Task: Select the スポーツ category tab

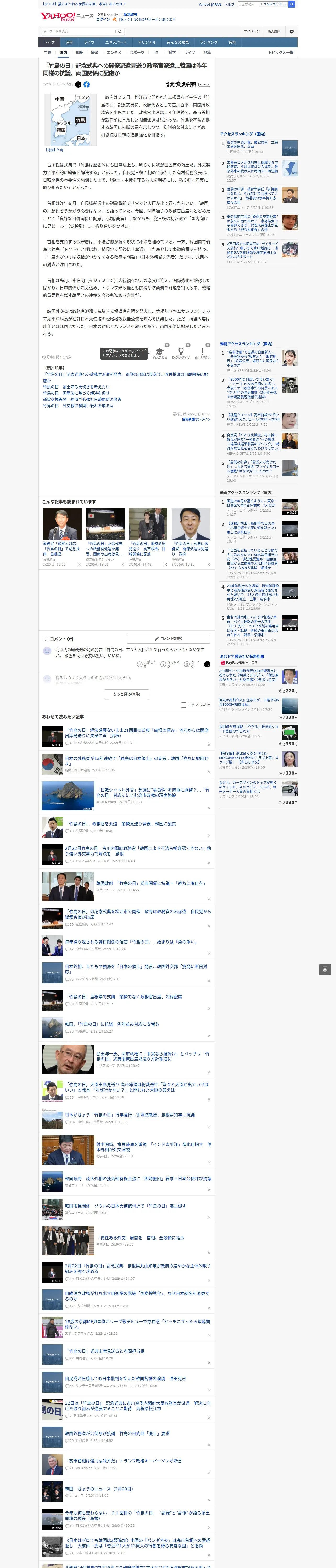Action: (137, 52)
